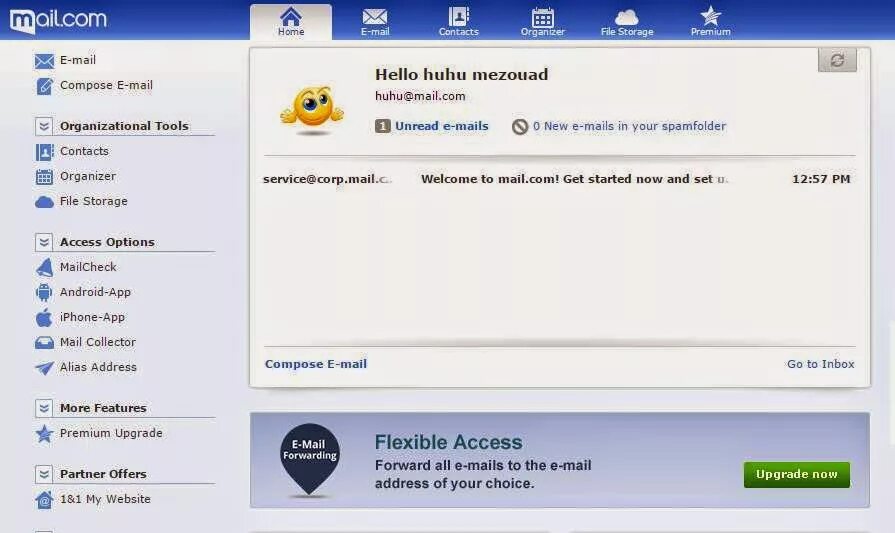This screenshot has height=533, width=895.
Task: Click the iPhone-App apple icon
Action: click(x=44, y=317)
